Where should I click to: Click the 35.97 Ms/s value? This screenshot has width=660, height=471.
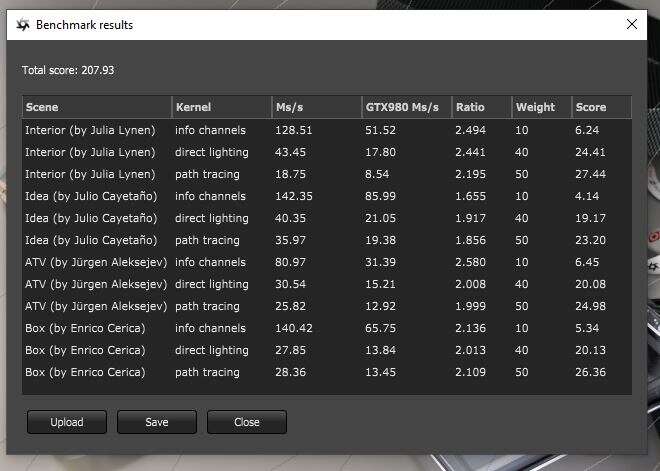click(290, 240)
